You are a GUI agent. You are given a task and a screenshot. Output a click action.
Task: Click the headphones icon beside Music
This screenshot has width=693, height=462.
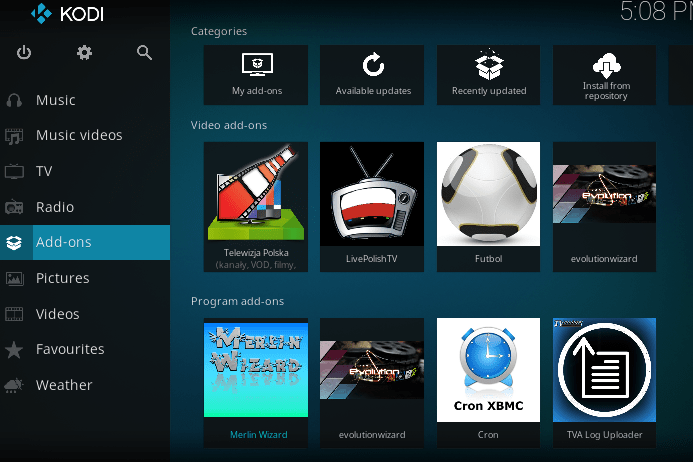(x=14, y=100)
